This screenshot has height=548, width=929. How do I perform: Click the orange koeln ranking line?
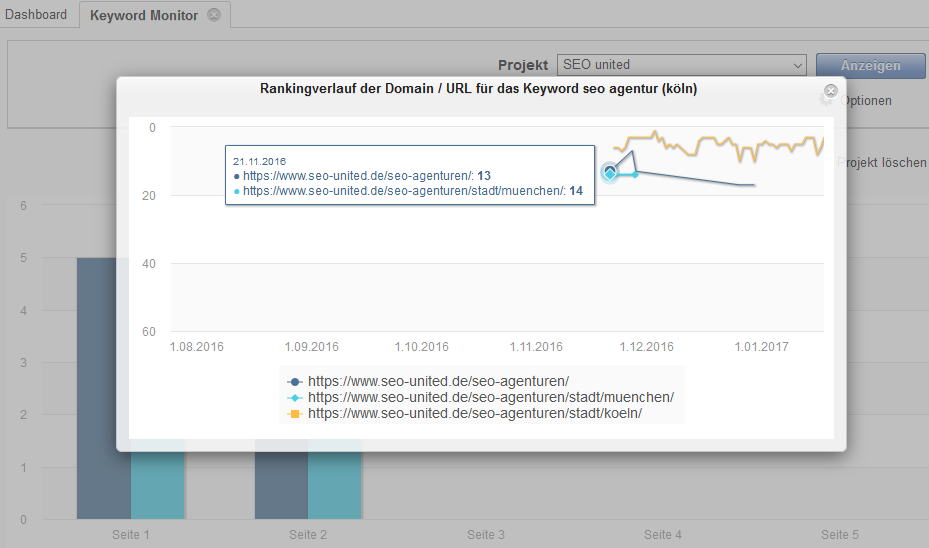point(717,145)
